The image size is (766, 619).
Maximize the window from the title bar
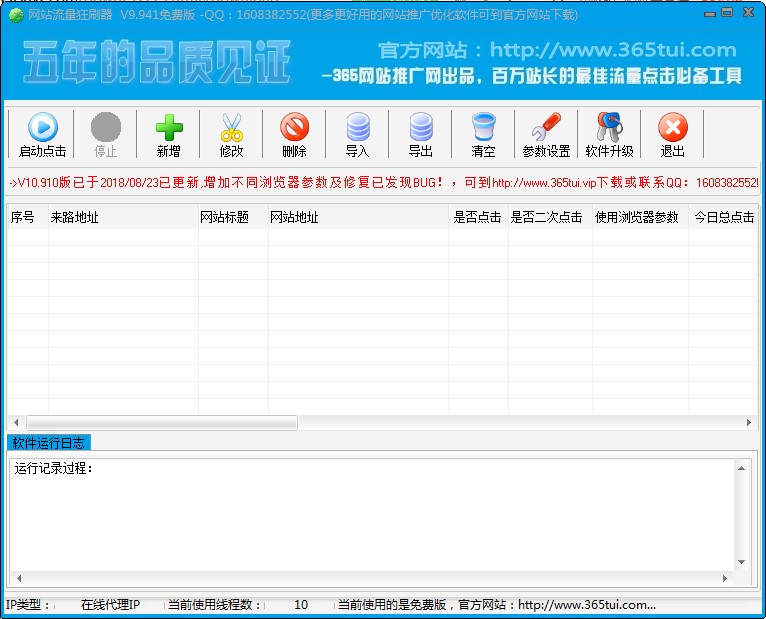(x=727, y=12)
